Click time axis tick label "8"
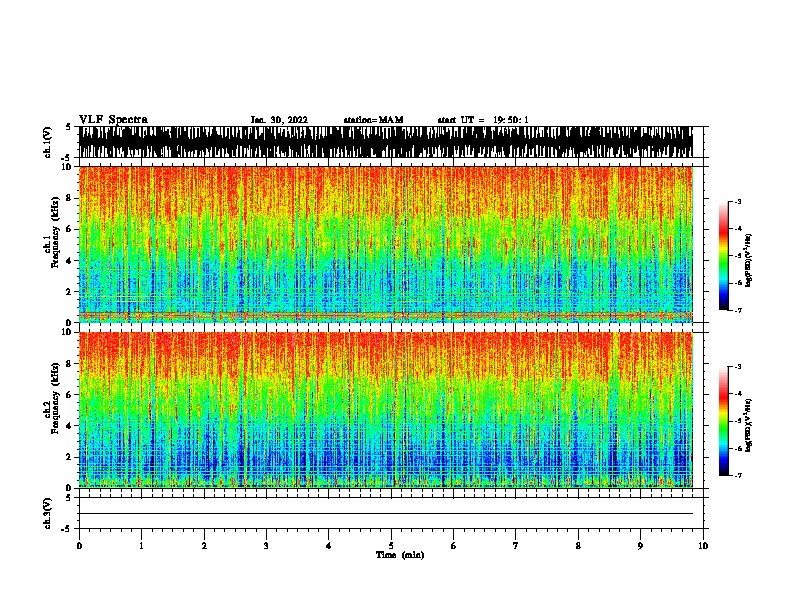Screen dimensions: 792x612 tap(578, 546)
